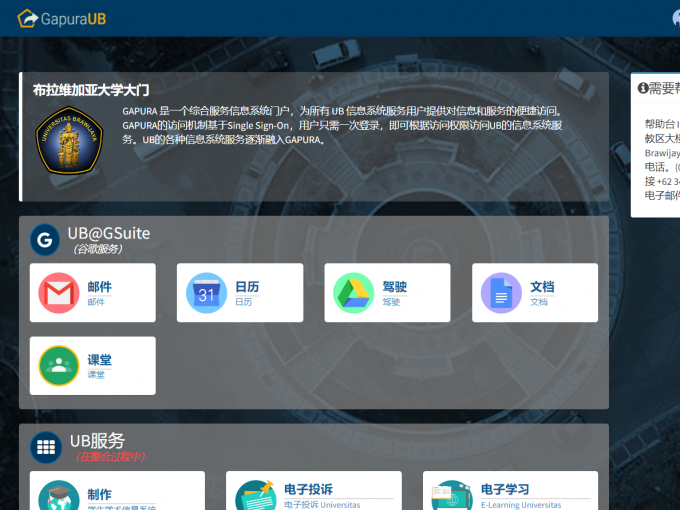Click the UB@GSuite G circle icon
The image size is (680, 510).
(x=45, y=240)
